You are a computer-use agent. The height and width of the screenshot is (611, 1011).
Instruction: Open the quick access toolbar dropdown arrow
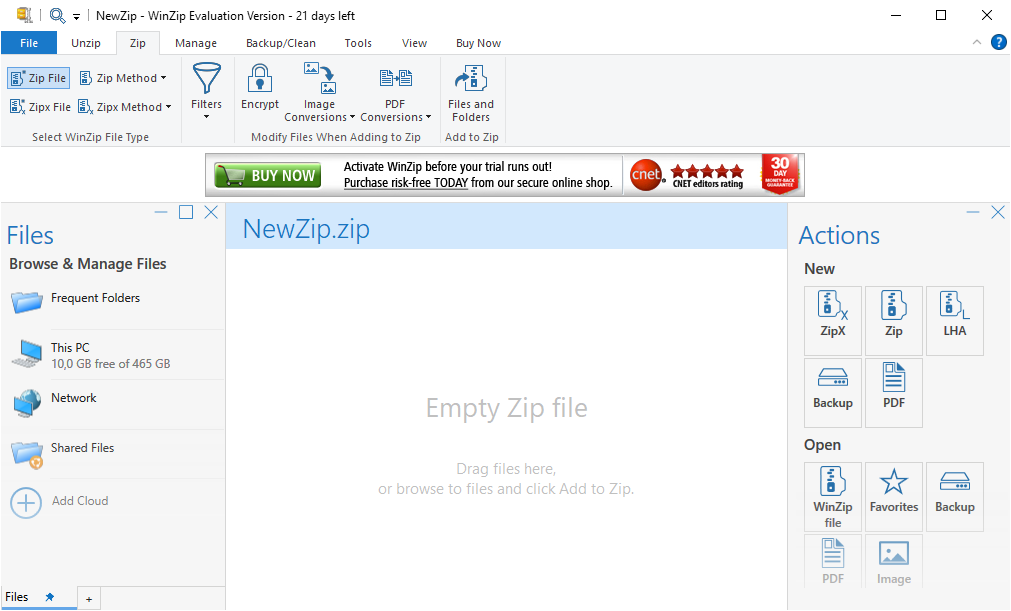coord(76,17)
